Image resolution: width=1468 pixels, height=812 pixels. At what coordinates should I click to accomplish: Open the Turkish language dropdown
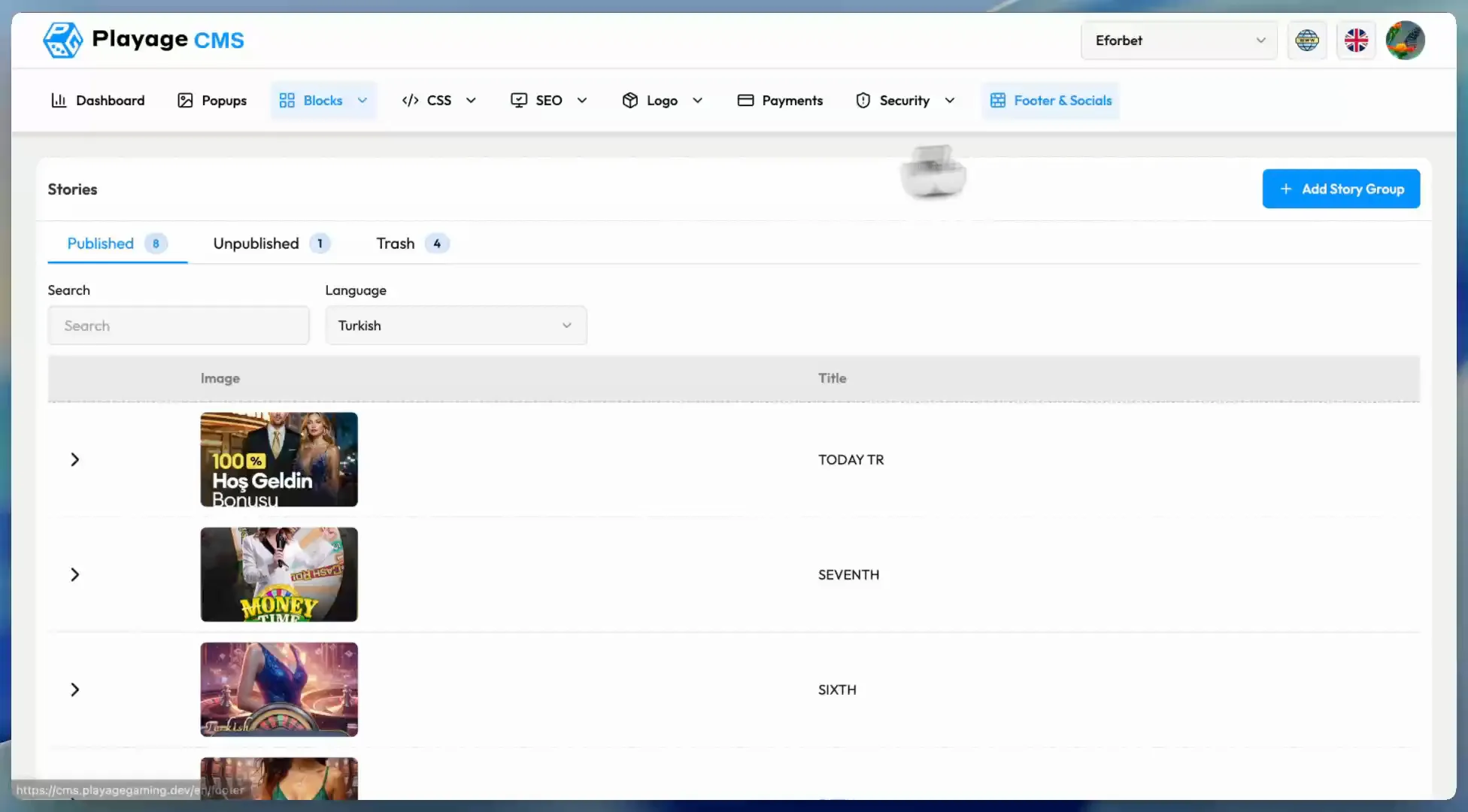456,326
